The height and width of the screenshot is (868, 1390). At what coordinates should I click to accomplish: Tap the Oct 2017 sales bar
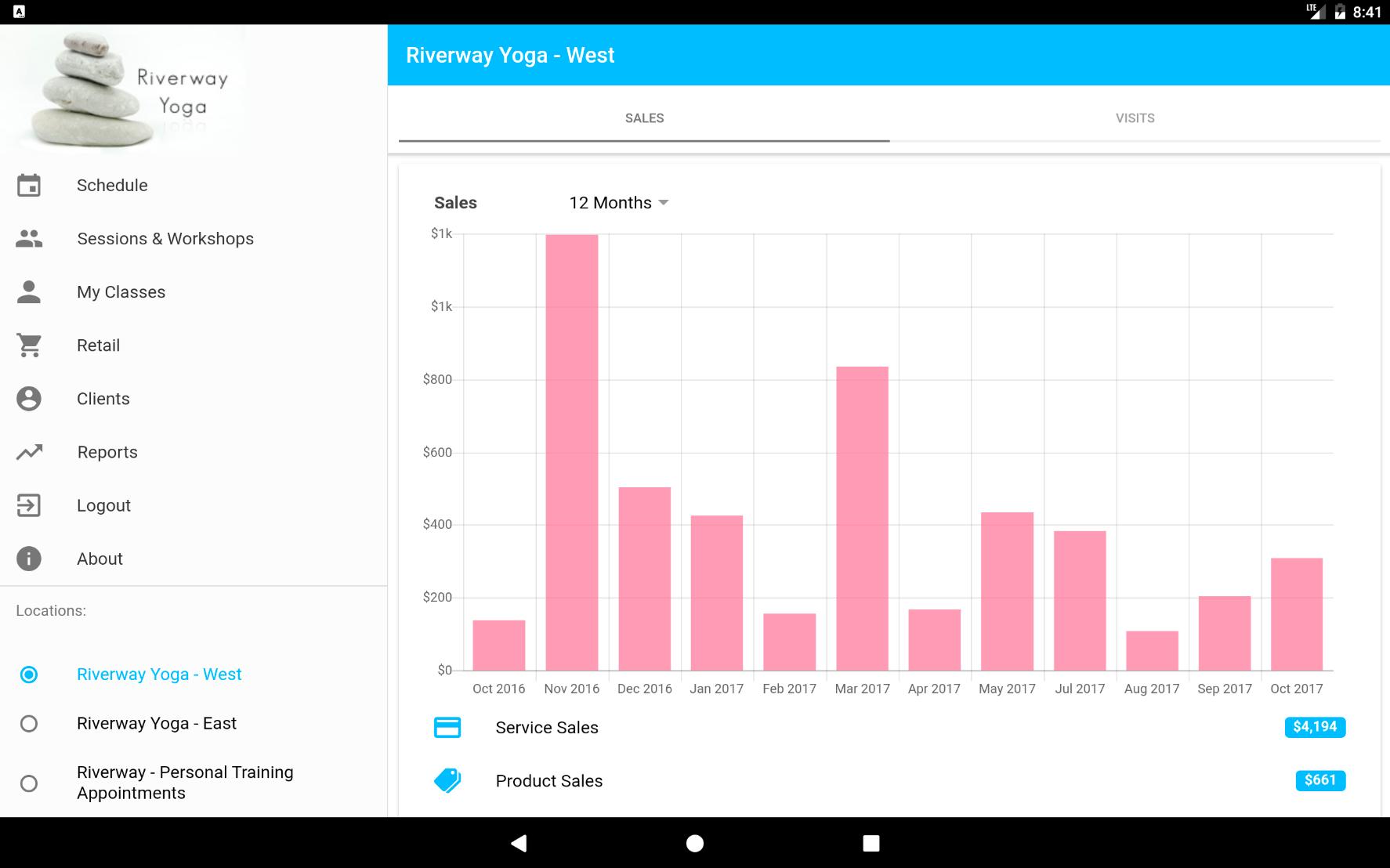click(1297, 614)
